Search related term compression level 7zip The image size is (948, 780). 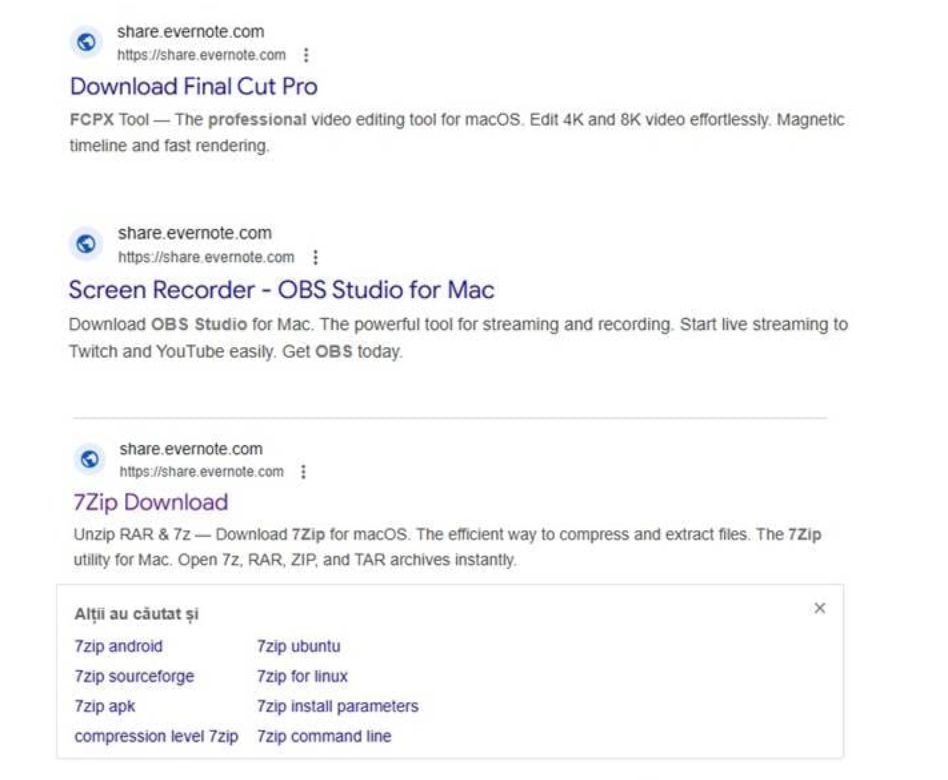click(156, 736)
